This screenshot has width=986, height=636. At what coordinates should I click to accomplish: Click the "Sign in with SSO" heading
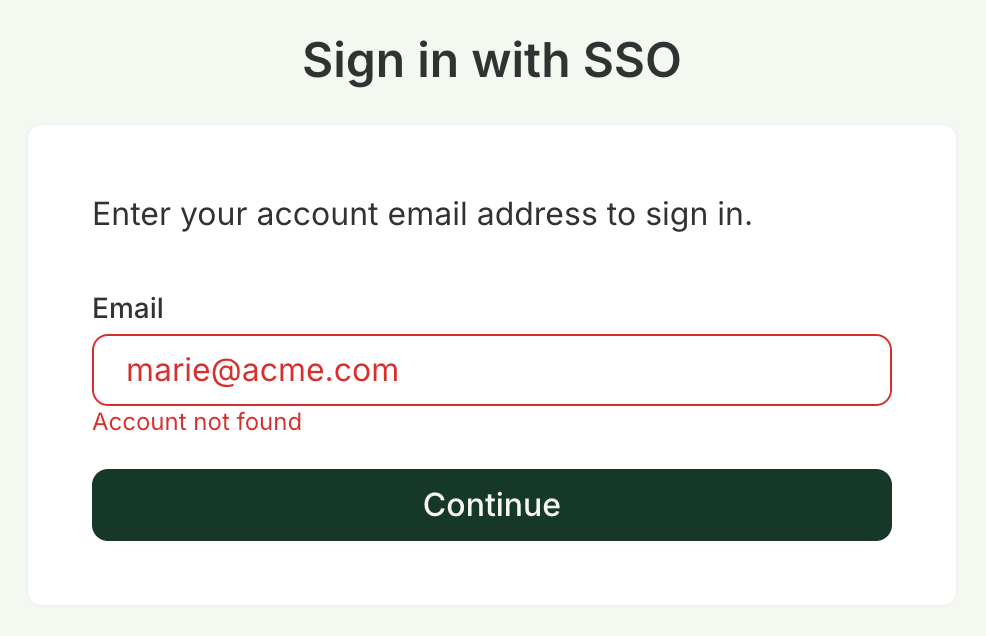coord(491,61)
